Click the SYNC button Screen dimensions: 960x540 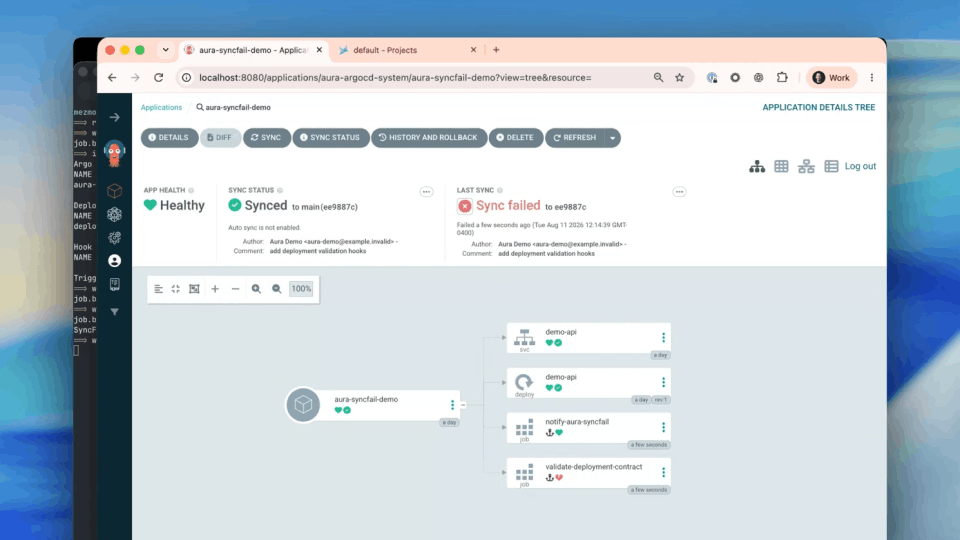266,138
